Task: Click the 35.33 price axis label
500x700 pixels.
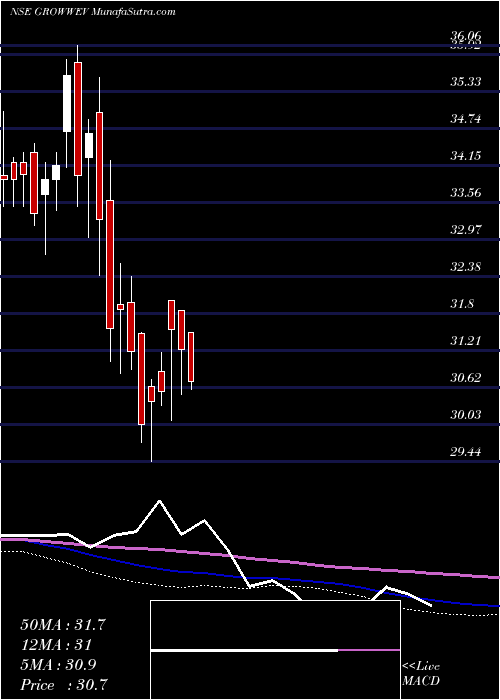Action: click(x=466, y=82)
